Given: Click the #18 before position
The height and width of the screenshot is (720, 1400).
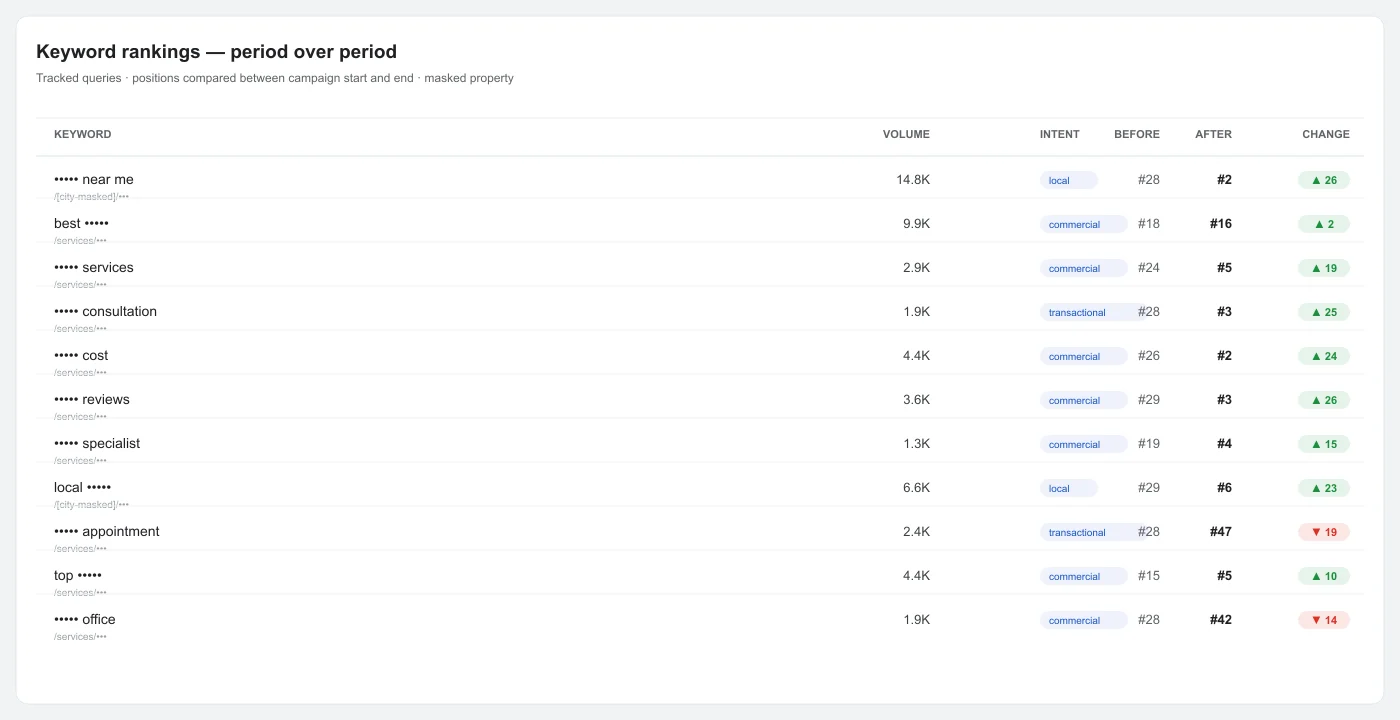Looking at the screenshot, I should pyautogui.click(x=1149, y=224).
